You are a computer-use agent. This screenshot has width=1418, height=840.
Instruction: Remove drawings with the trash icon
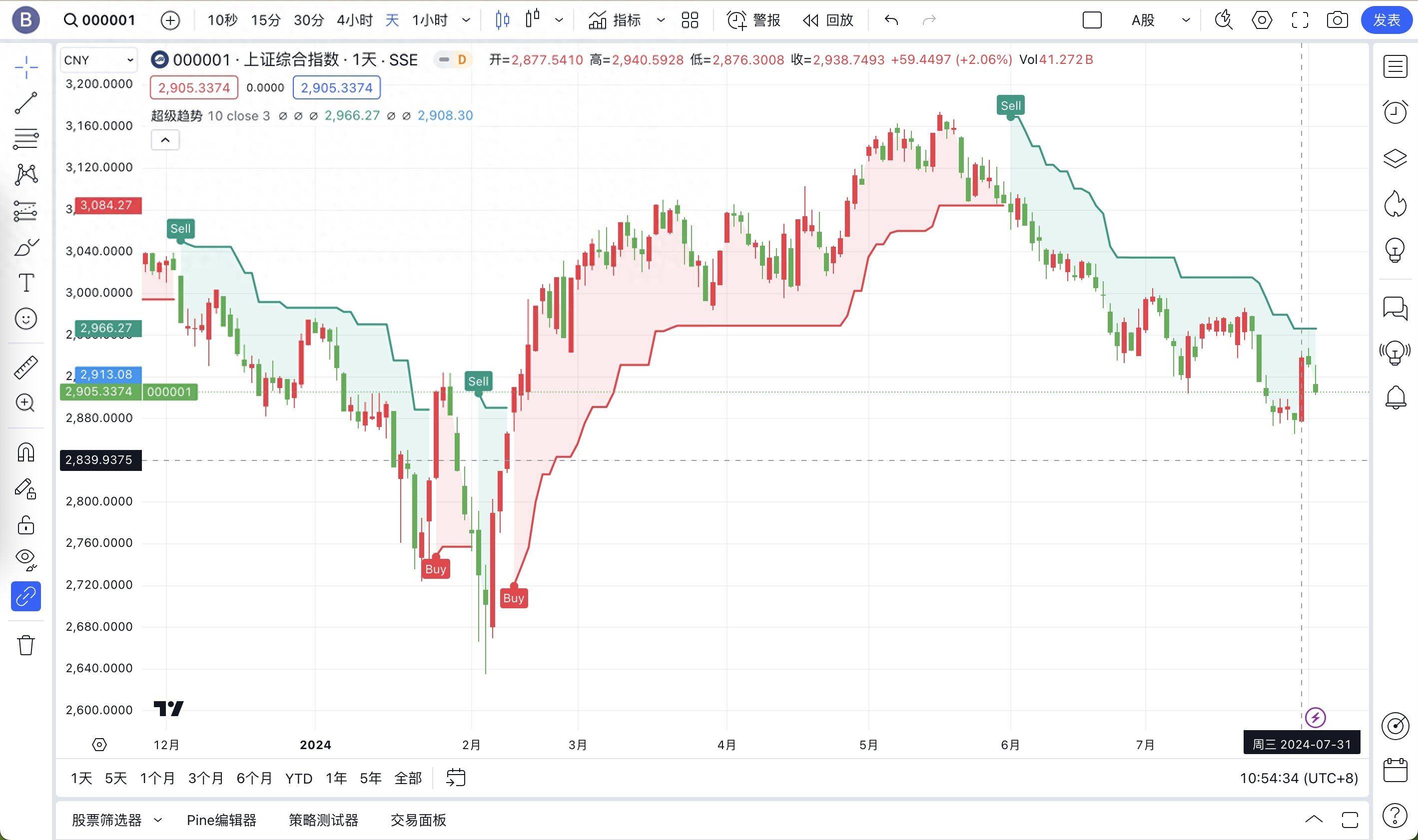26,645
